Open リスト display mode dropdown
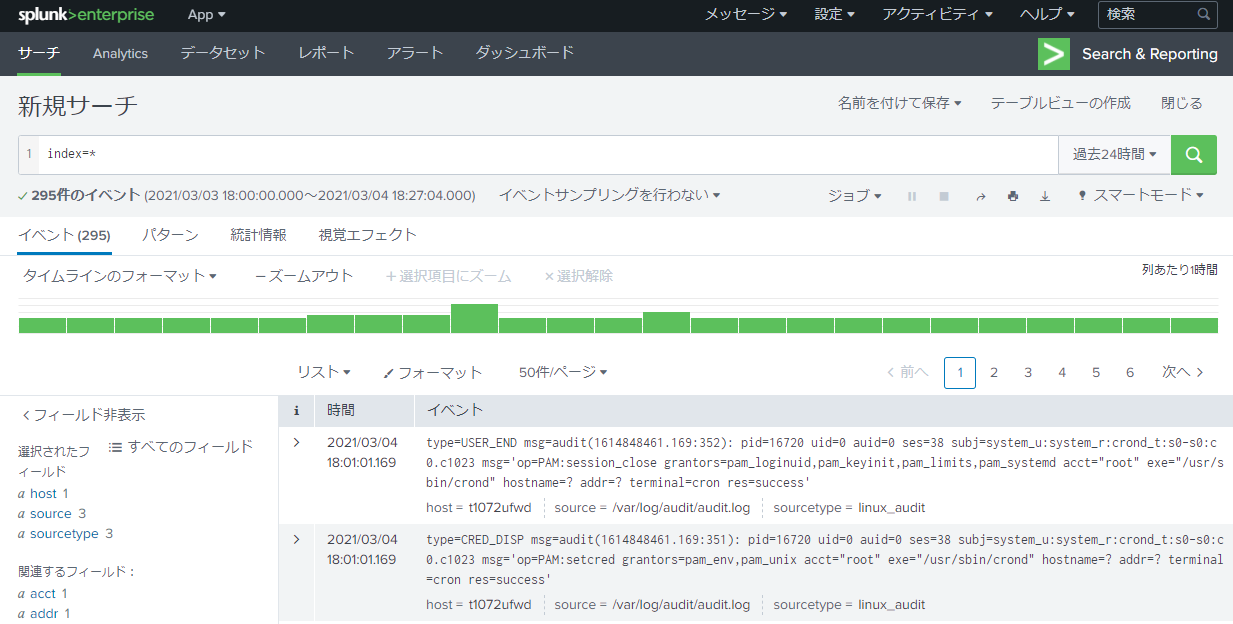The width and height of the screenshot is (1233, 624). (324, 372)
